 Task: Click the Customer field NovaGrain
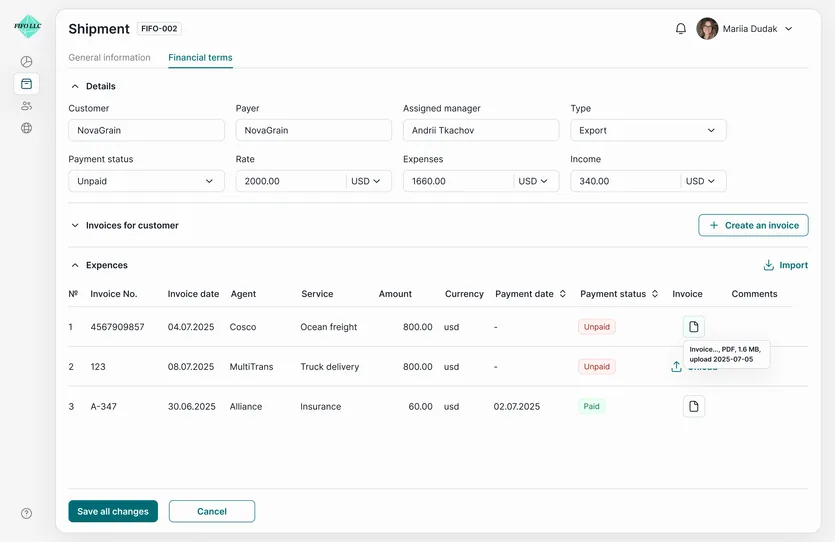[146, 130]
